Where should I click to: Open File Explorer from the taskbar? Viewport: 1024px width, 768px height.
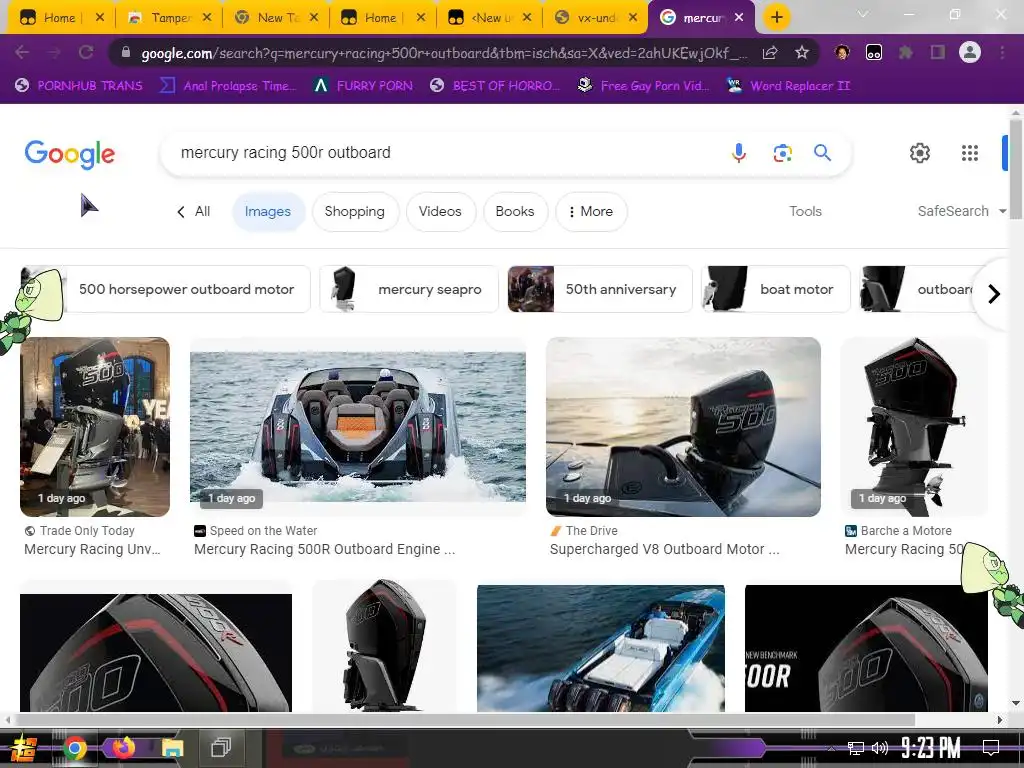point(172,748)
